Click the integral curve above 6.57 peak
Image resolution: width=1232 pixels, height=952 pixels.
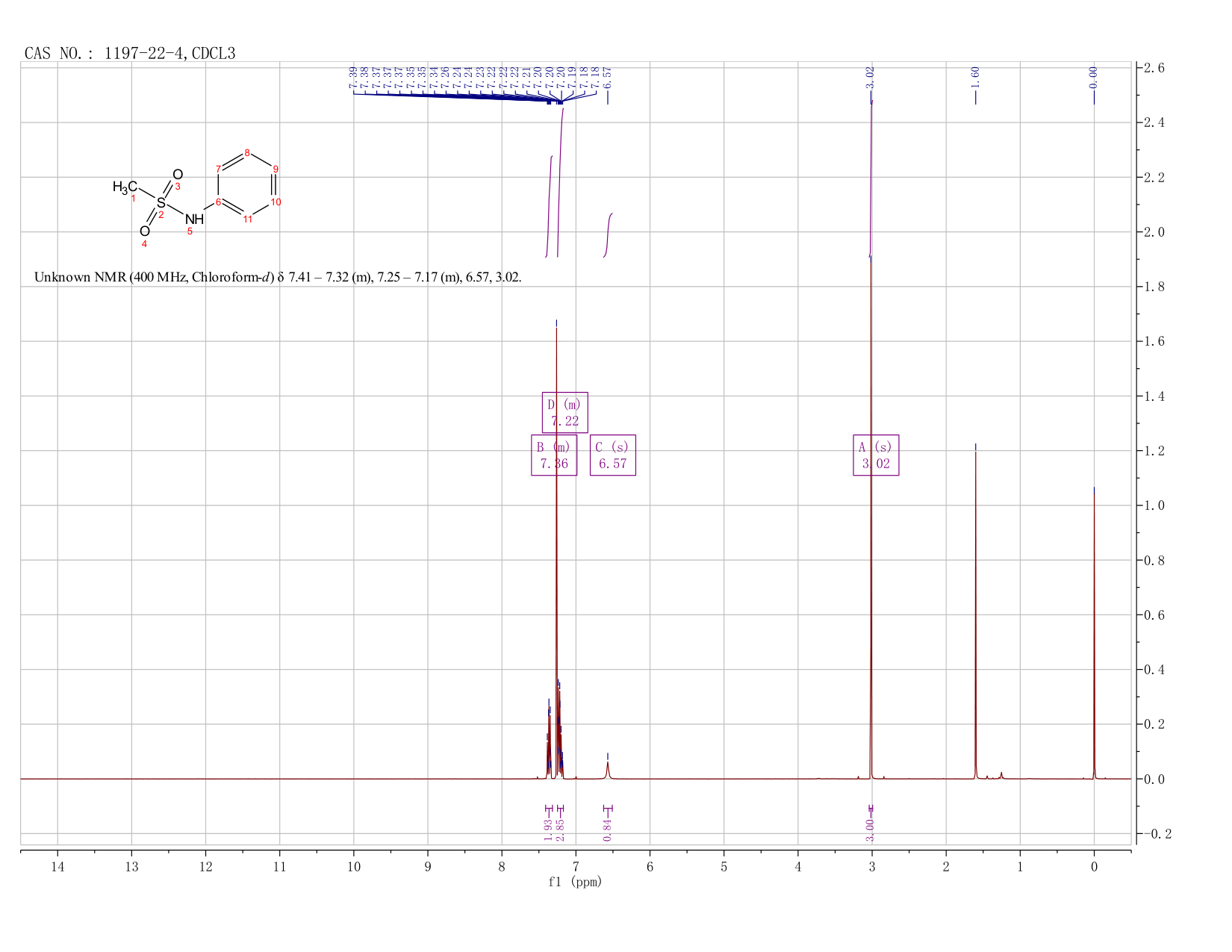click(x=609, y=235)
